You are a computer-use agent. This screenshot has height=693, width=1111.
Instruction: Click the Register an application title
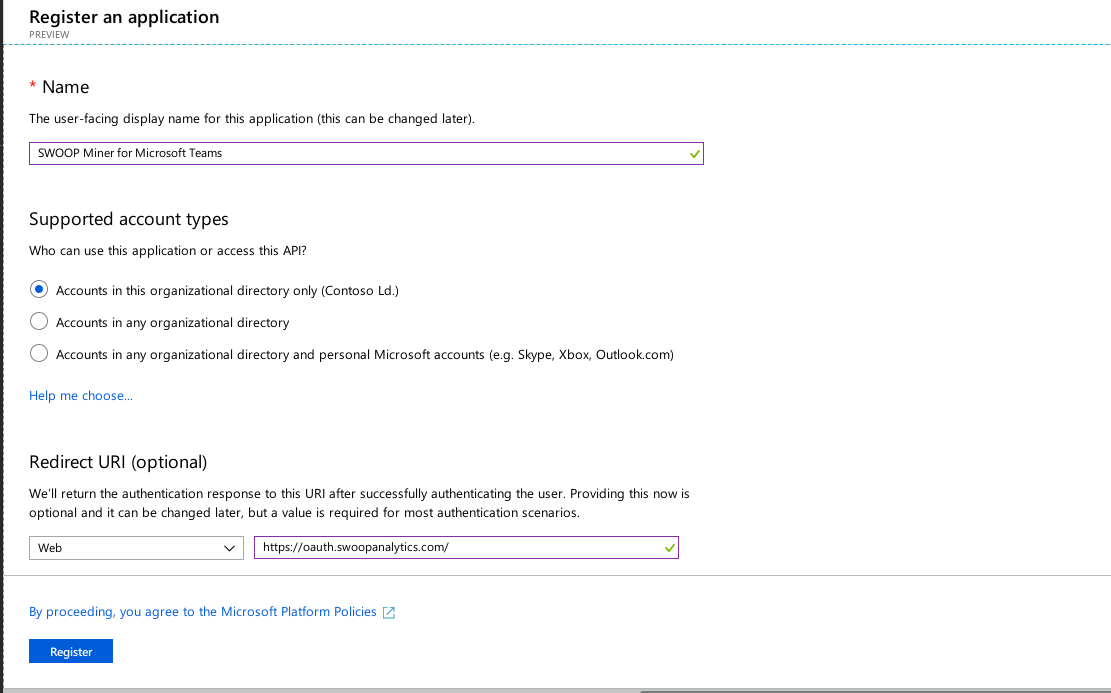[124, 17]
